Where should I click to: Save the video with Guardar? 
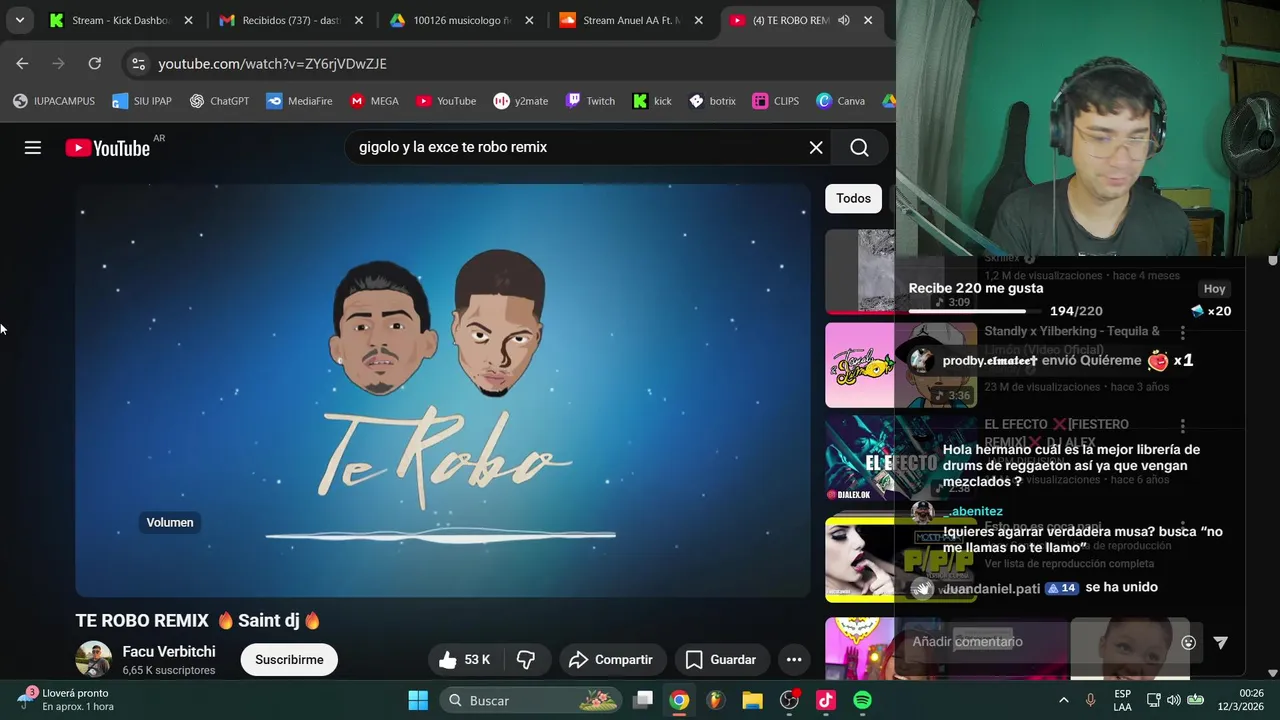(721, 660)
